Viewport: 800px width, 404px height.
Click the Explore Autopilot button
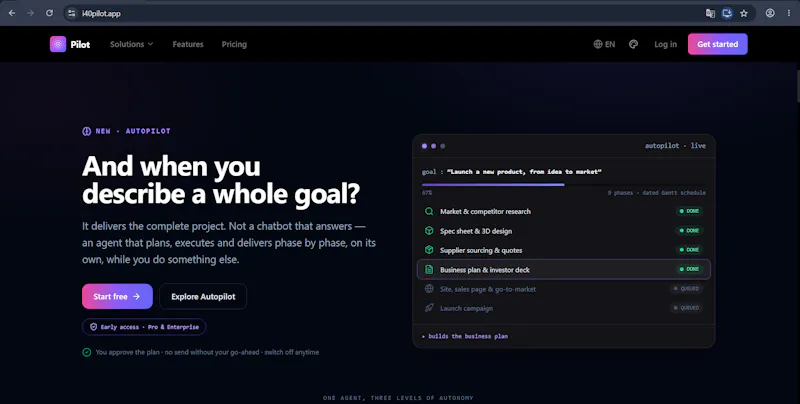point(203,296)
